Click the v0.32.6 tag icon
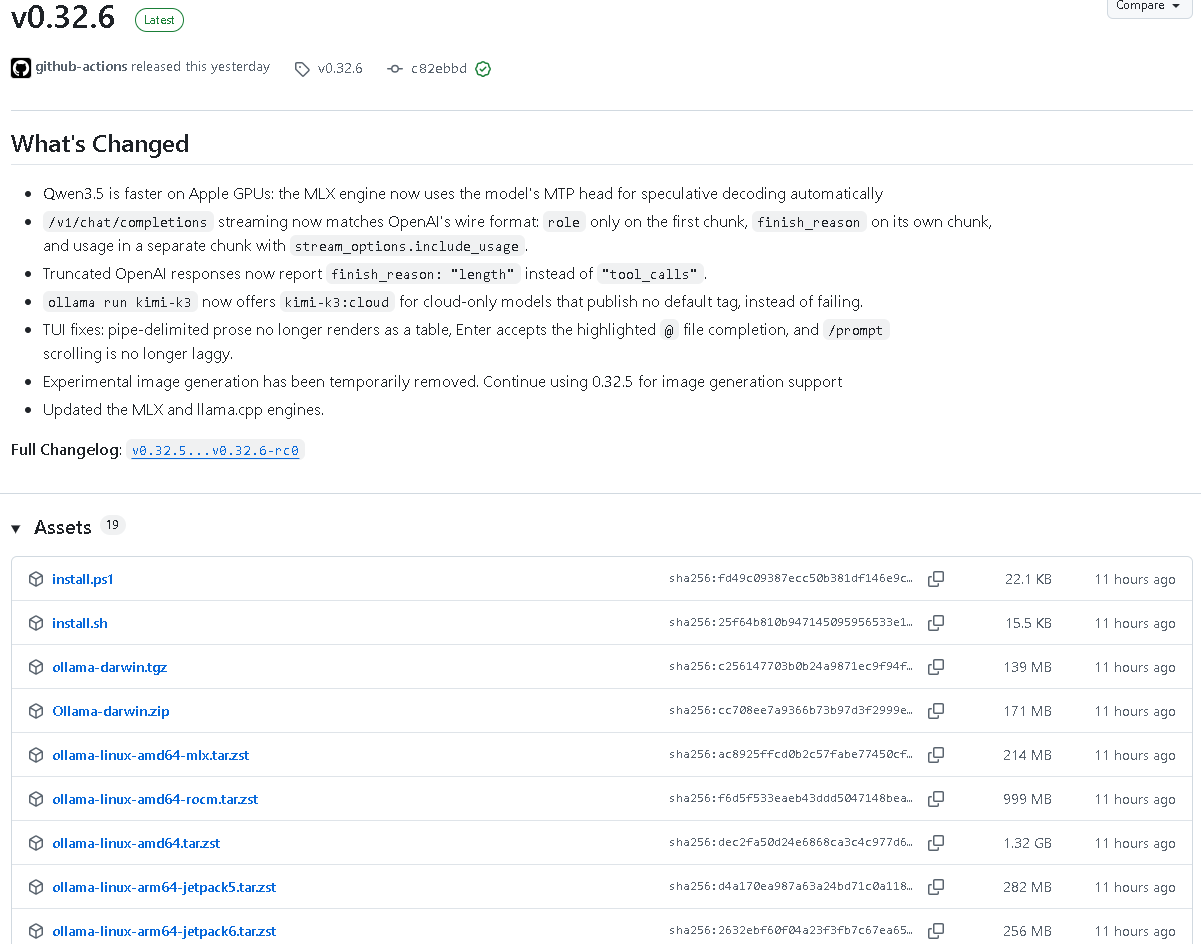 302,69
